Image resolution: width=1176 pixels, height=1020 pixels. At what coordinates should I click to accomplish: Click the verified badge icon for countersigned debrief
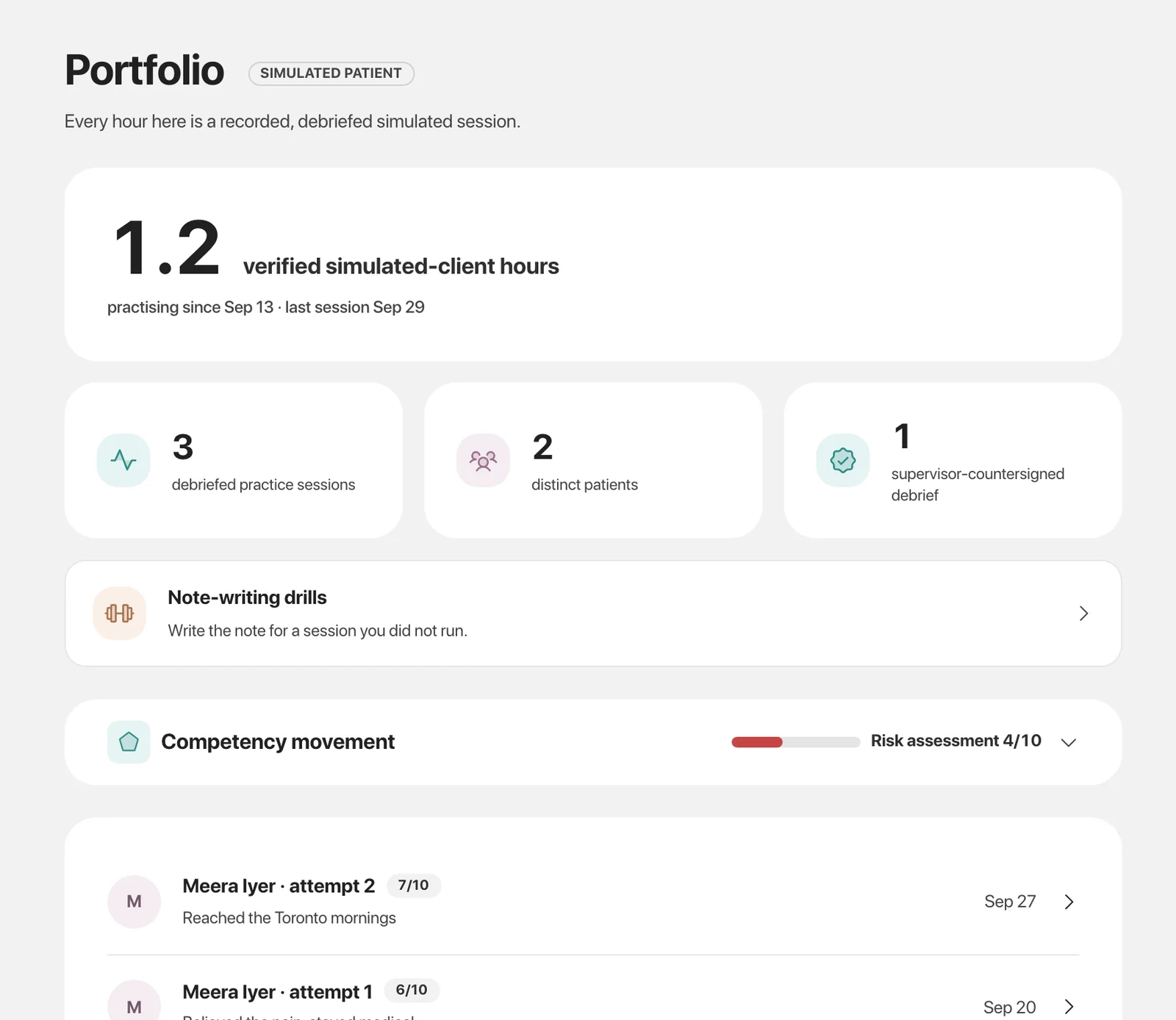click(x=843, y=460)
